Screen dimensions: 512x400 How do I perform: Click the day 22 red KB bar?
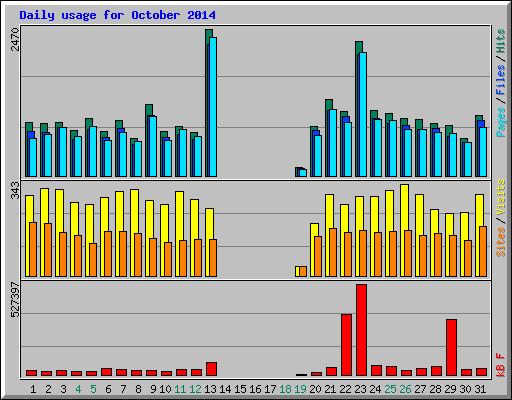[x=346, y=345]
